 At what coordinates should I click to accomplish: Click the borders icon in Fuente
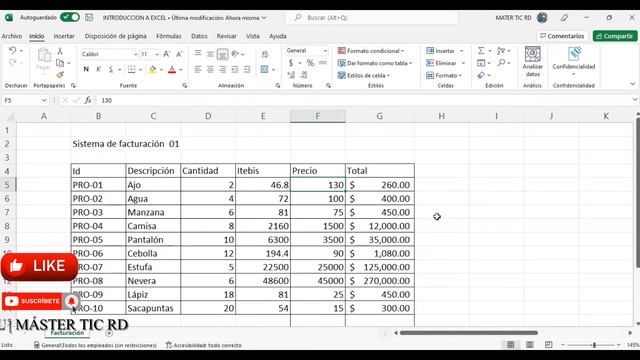pyautogui.click(x=131, y=69)
